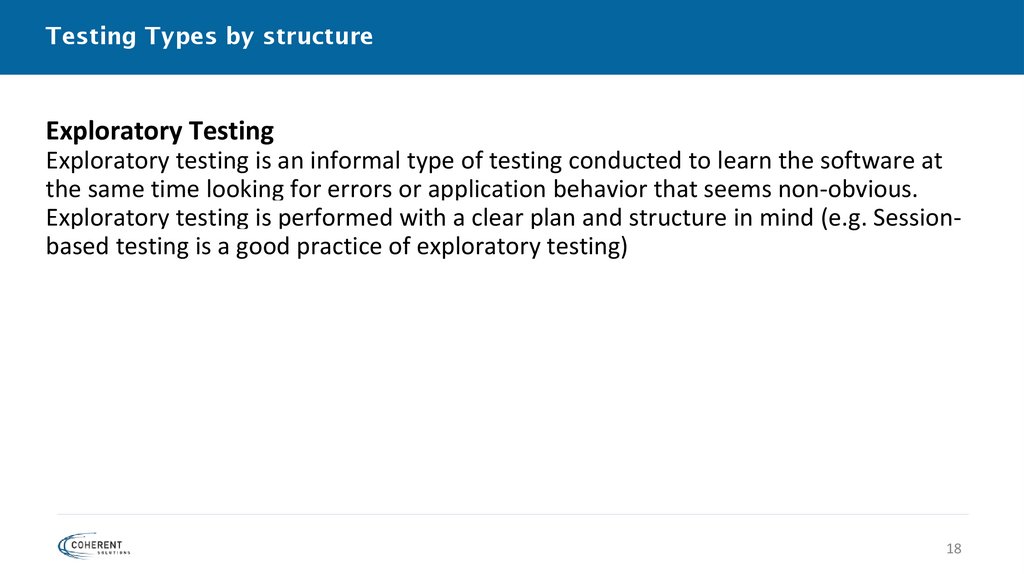Click the word "performed"

338,218
